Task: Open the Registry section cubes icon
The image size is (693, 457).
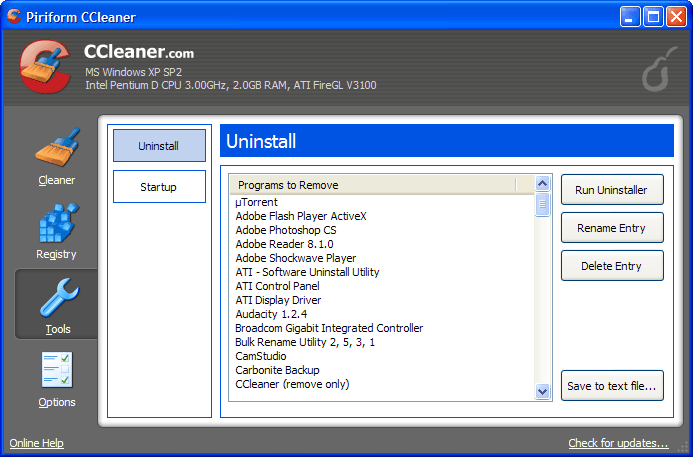Action: tap(57, 223)
